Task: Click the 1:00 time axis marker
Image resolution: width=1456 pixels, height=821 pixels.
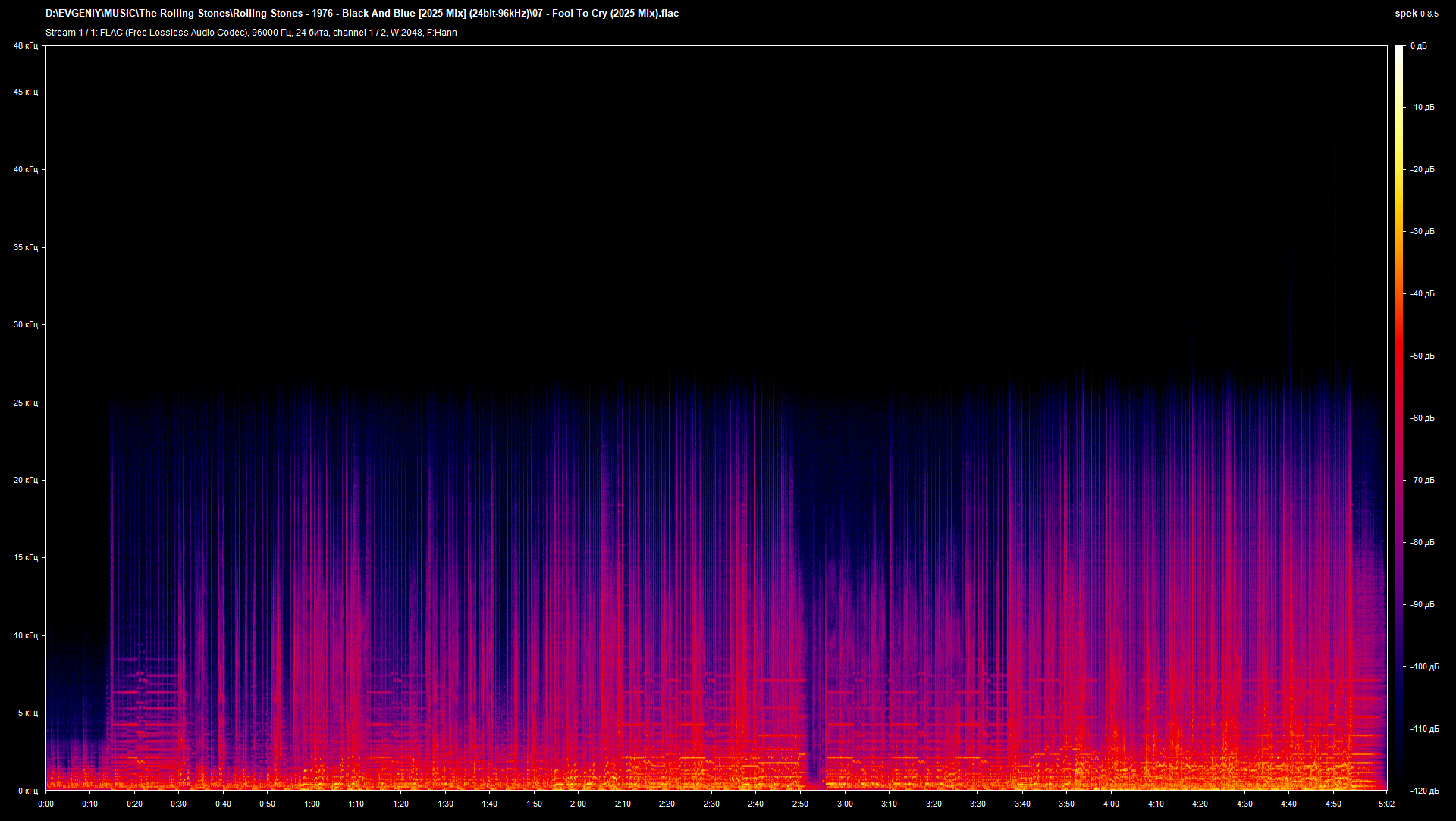Action: (312, 804)
